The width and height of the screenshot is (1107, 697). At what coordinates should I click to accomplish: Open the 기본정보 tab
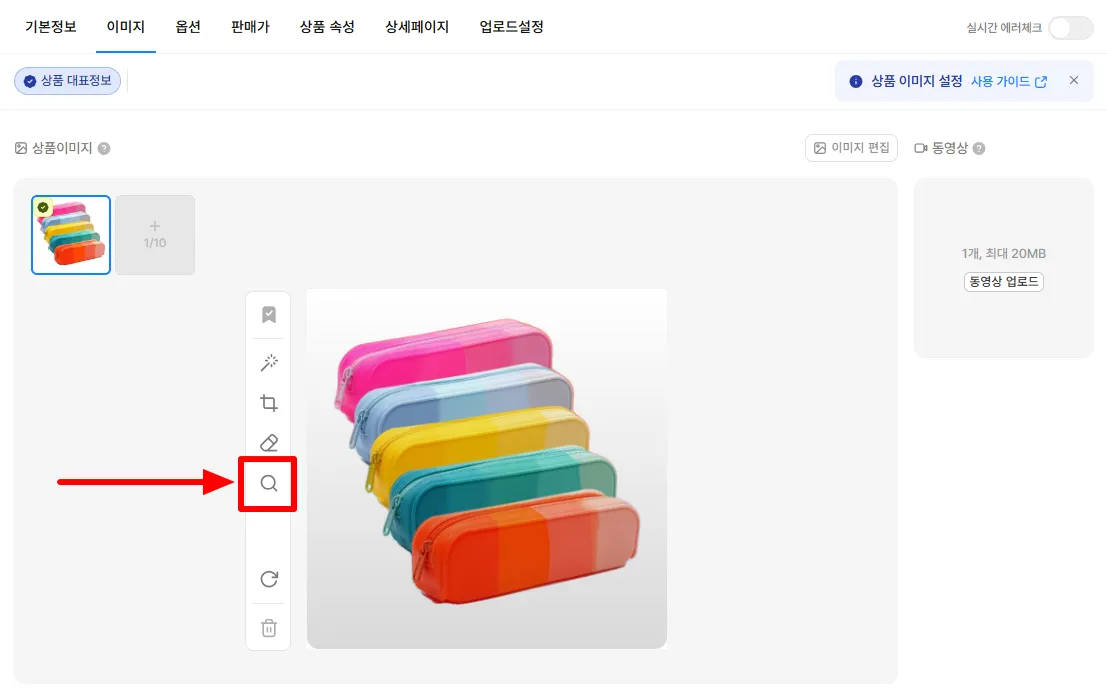pos(51,27)
